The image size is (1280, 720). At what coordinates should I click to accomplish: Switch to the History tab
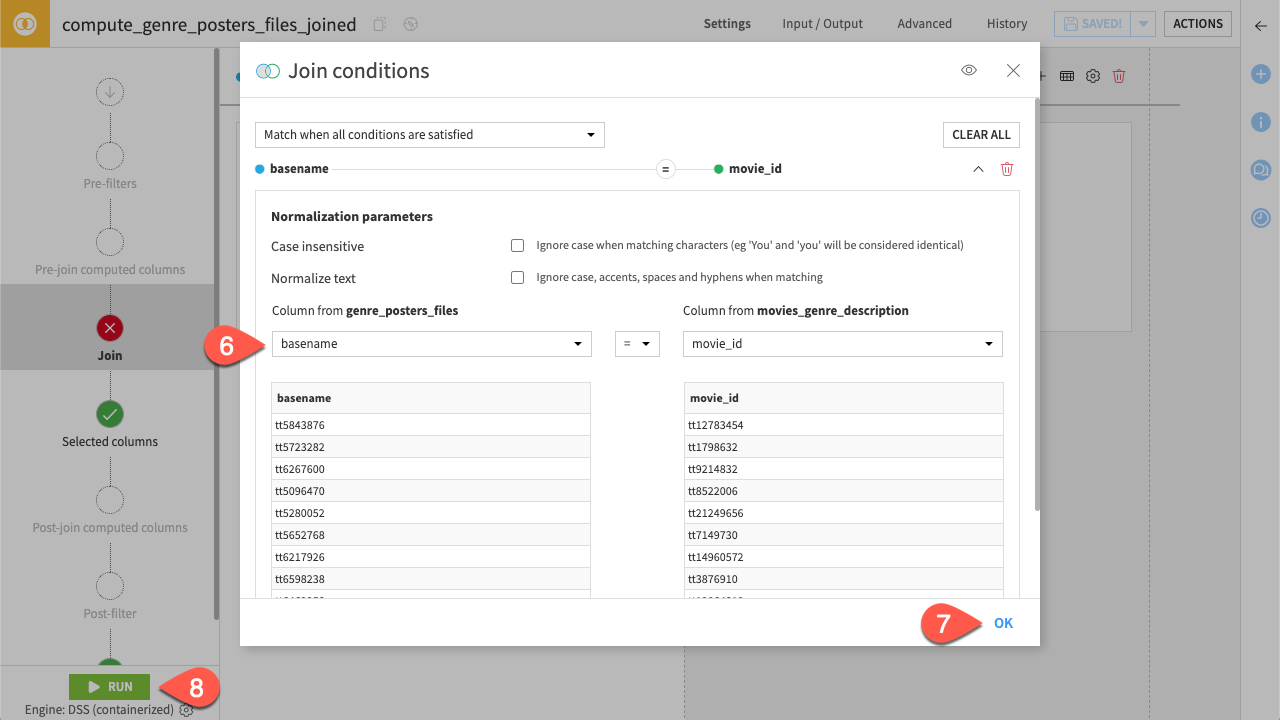(1006, 24)
